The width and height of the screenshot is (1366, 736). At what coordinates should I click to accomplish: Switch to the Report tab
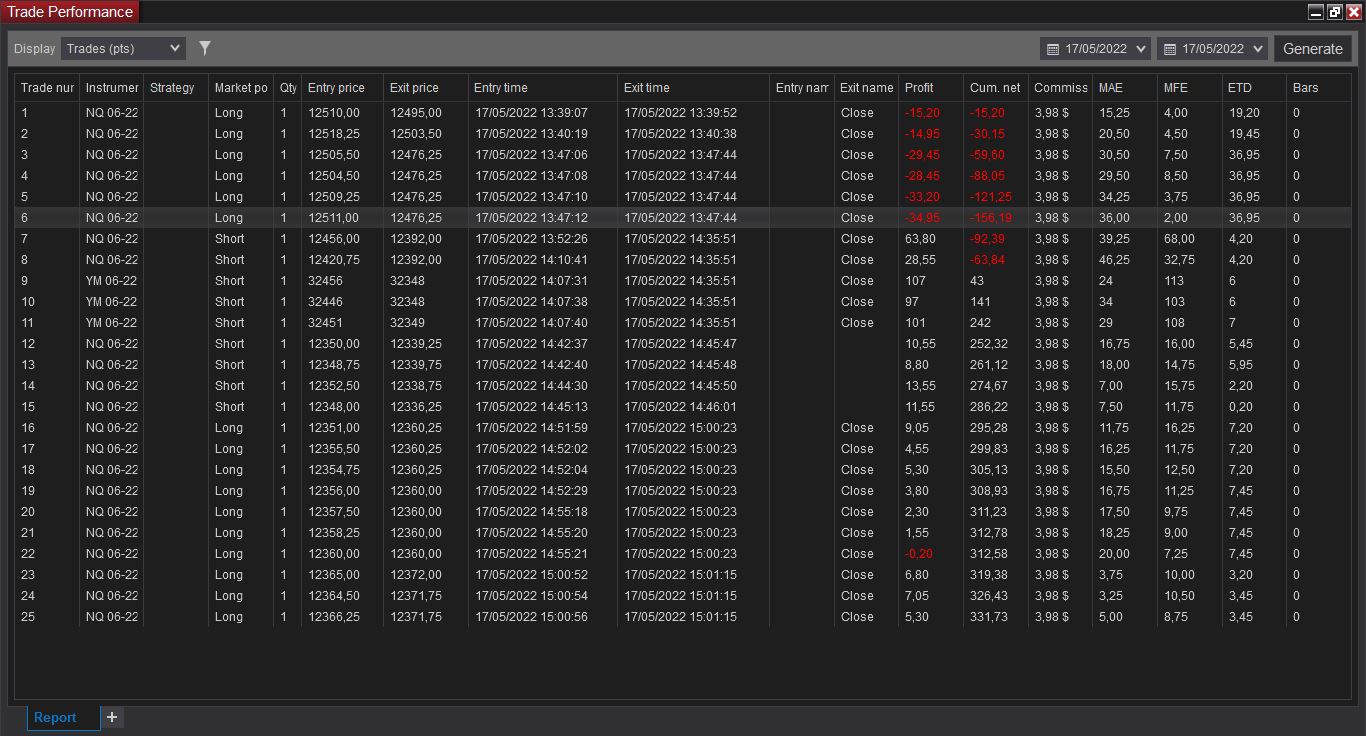(55, 717)
